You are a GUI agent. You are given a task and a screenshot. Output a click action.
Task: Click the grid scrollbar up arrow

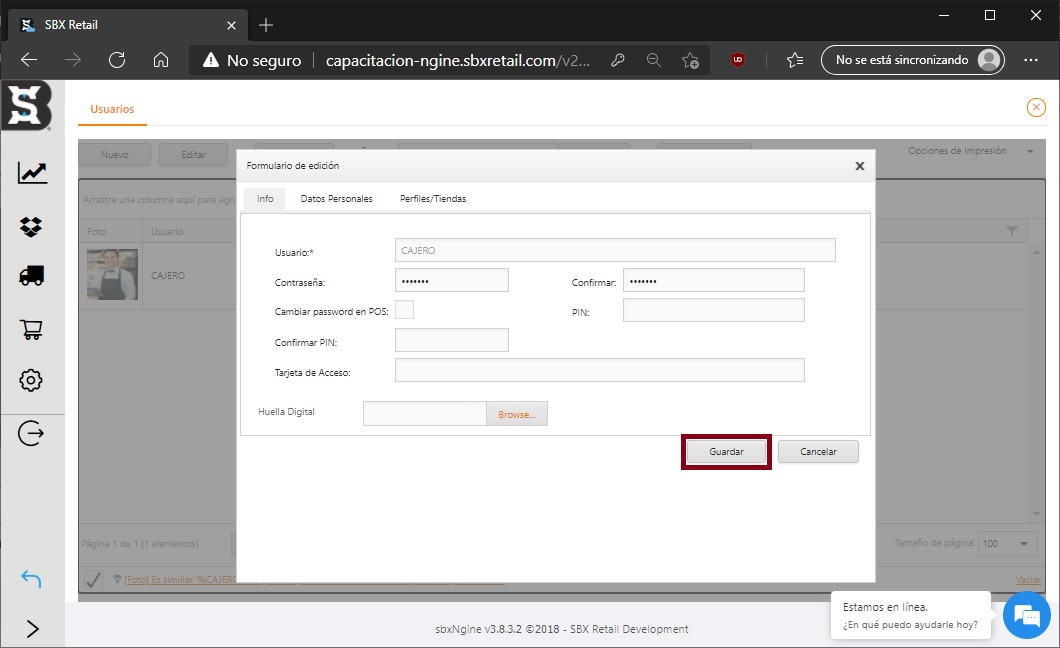(1036, 251)
